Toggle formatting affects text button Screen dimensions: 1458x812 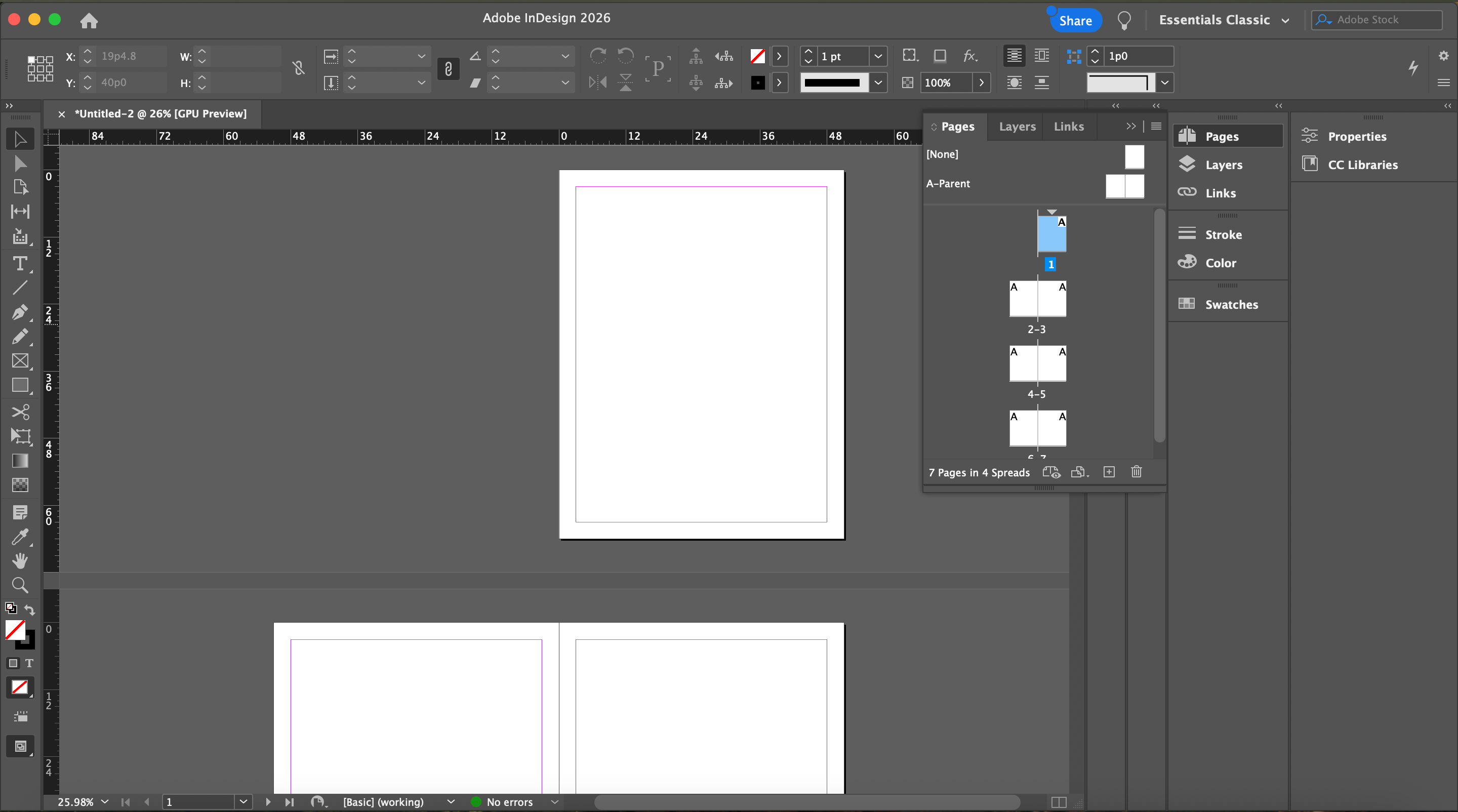[29, 663]
